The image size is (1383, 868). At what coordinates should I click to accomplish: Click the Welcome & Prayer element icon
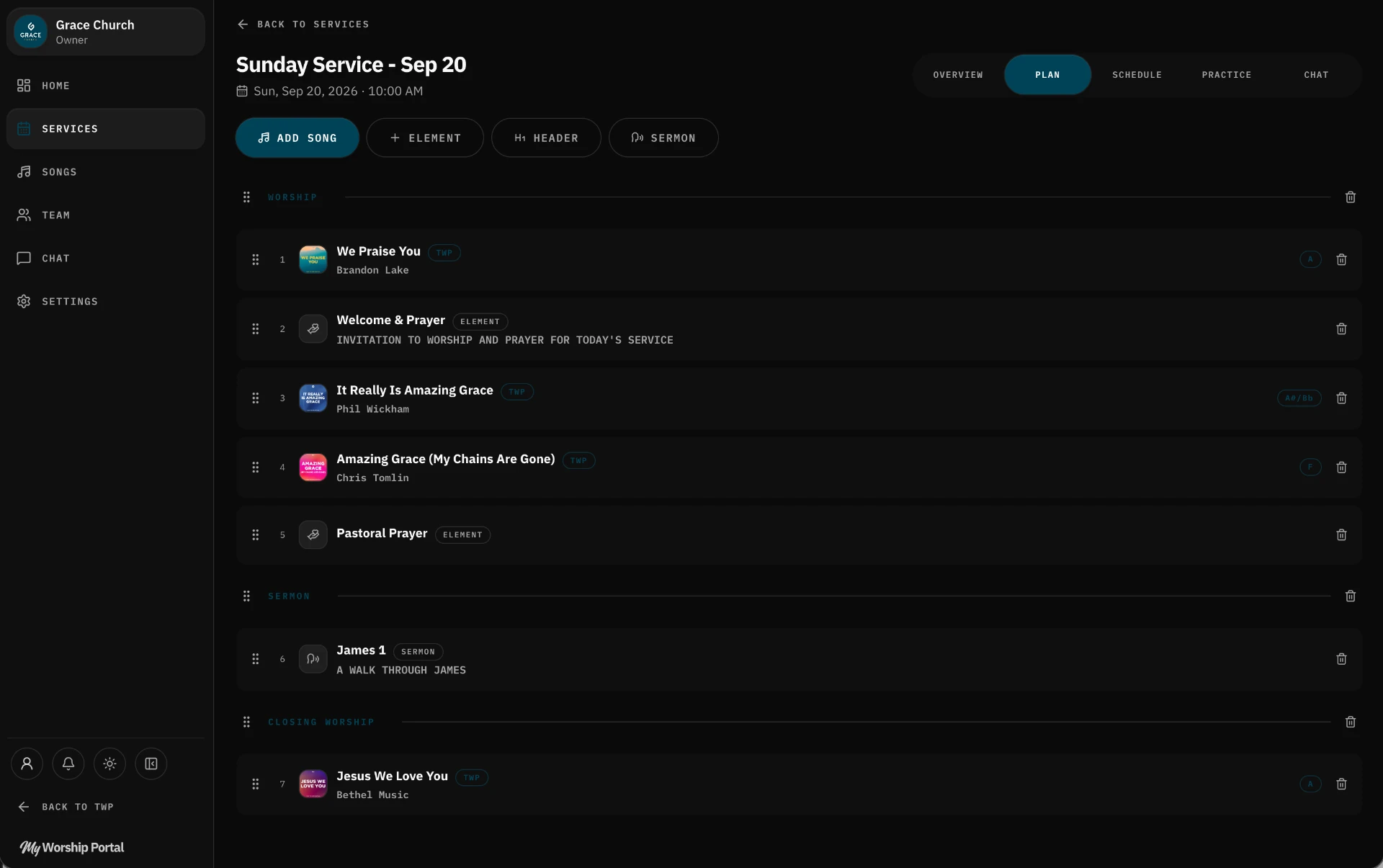coord(313,329)
